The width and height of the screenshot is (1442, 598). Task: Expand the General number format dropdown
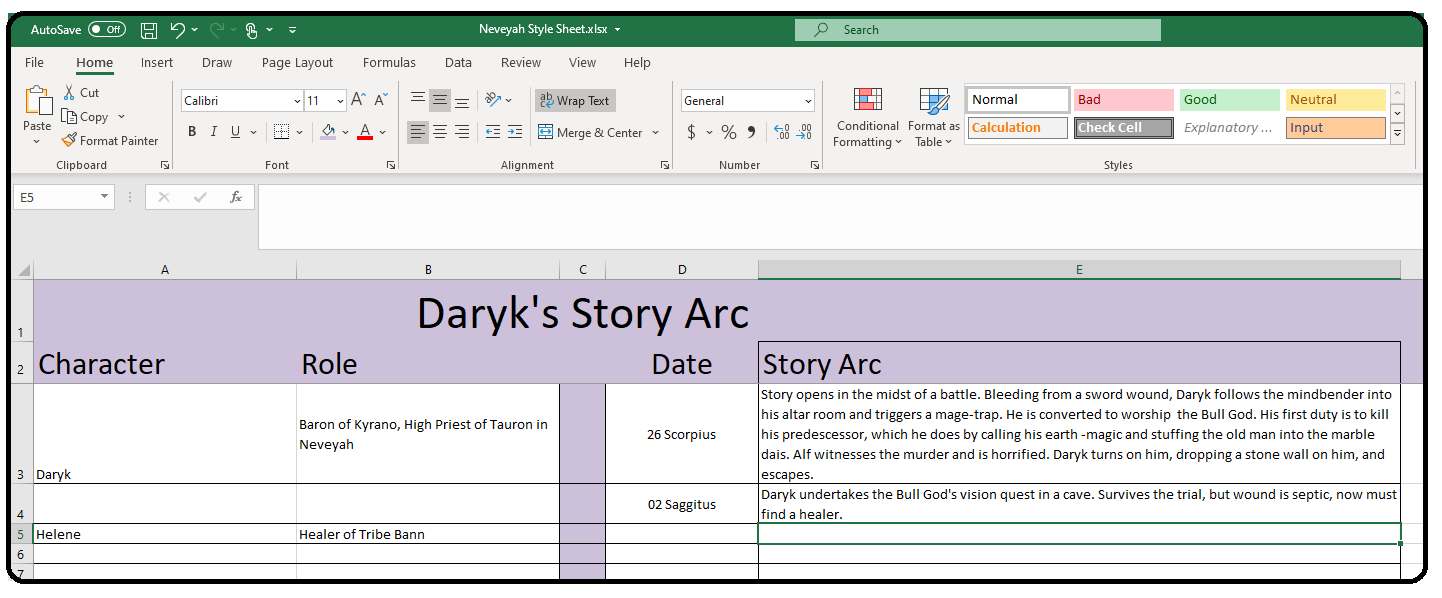click(x=808, y=101)
